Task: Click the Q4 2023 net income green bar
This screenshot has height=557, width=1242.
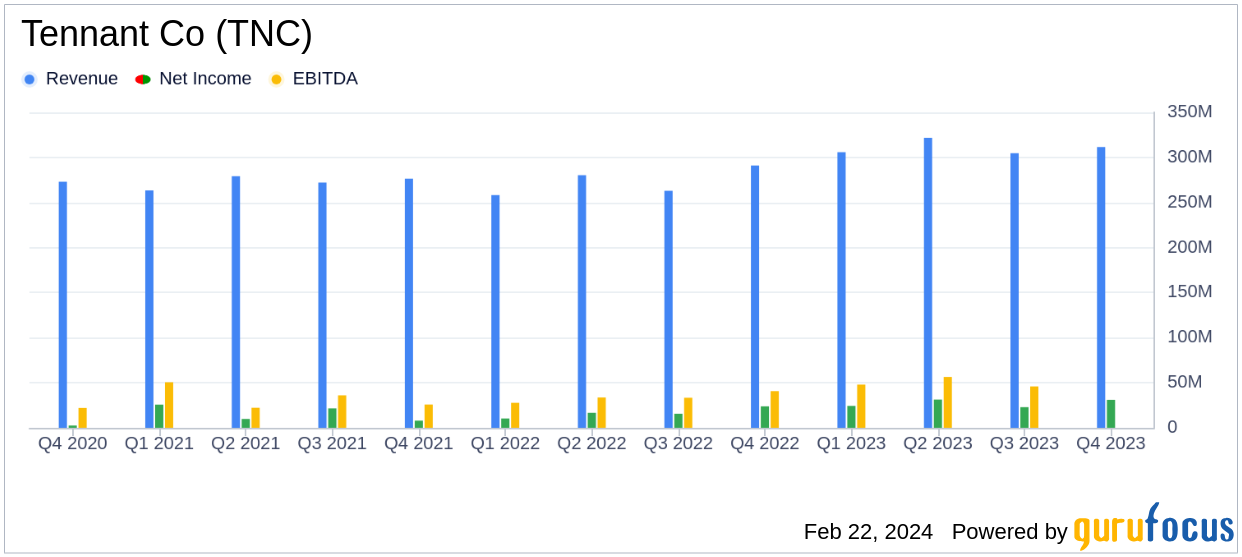Action: 1111,414
